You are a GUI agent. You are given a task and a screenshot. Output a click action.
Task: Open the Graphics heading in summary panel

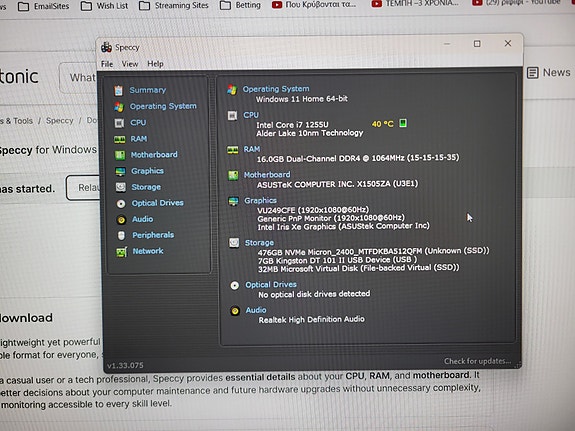click(x=260, y=201)
